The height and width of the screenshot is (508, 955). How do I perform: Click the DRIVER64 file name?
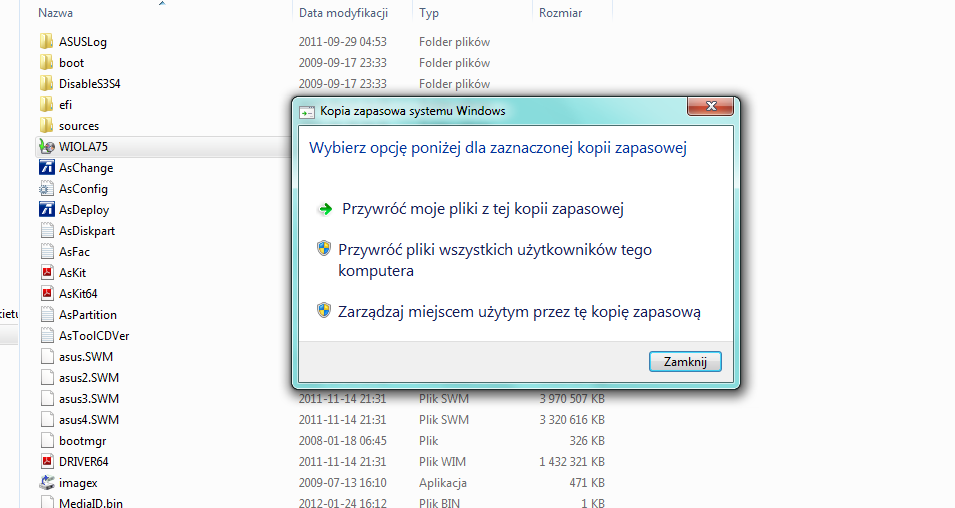[x=83, y=462]
